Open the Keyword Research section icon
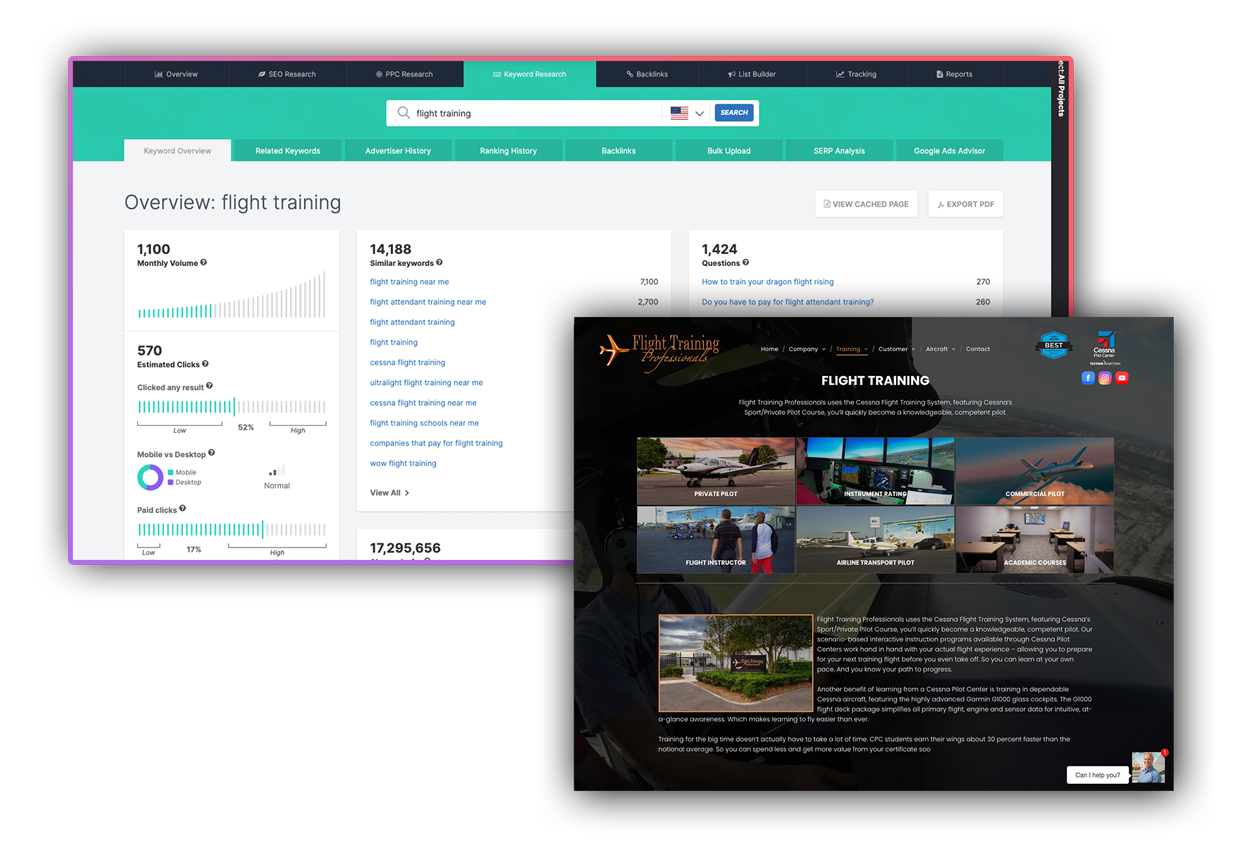 click(x=496, y=74)
